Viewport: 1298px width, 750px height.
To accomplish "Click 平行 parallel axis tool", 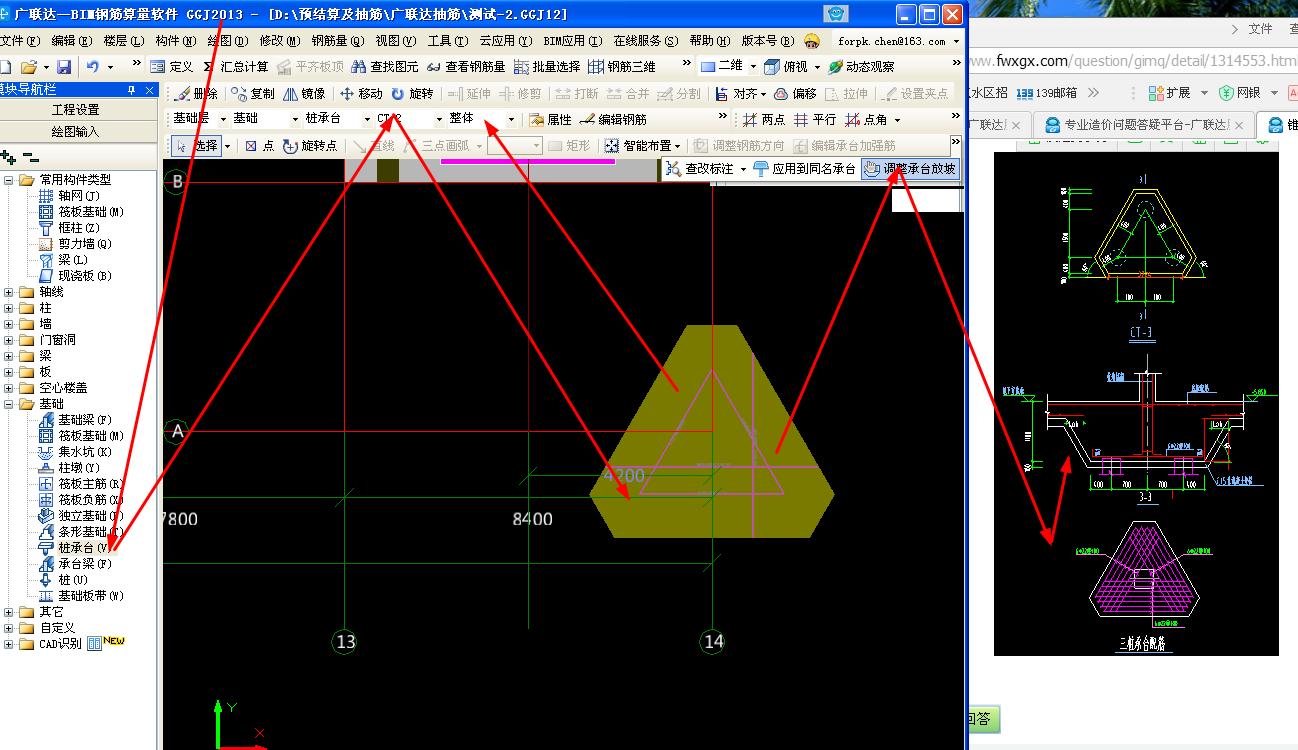I will (x=815, y=119).
